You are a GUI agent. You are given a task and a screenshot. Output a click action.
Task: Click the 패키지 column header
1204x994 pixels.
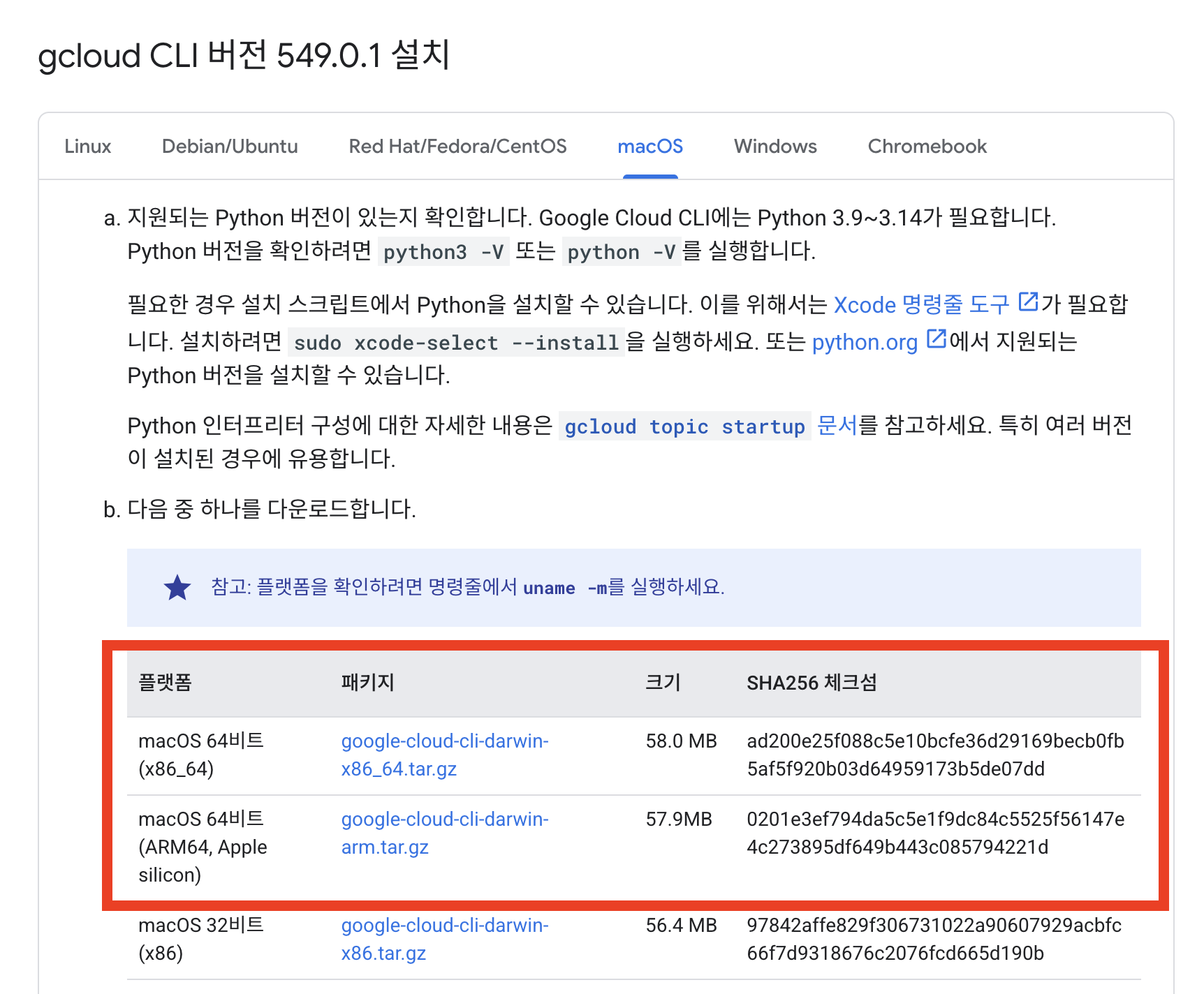(x=368, y=683)
